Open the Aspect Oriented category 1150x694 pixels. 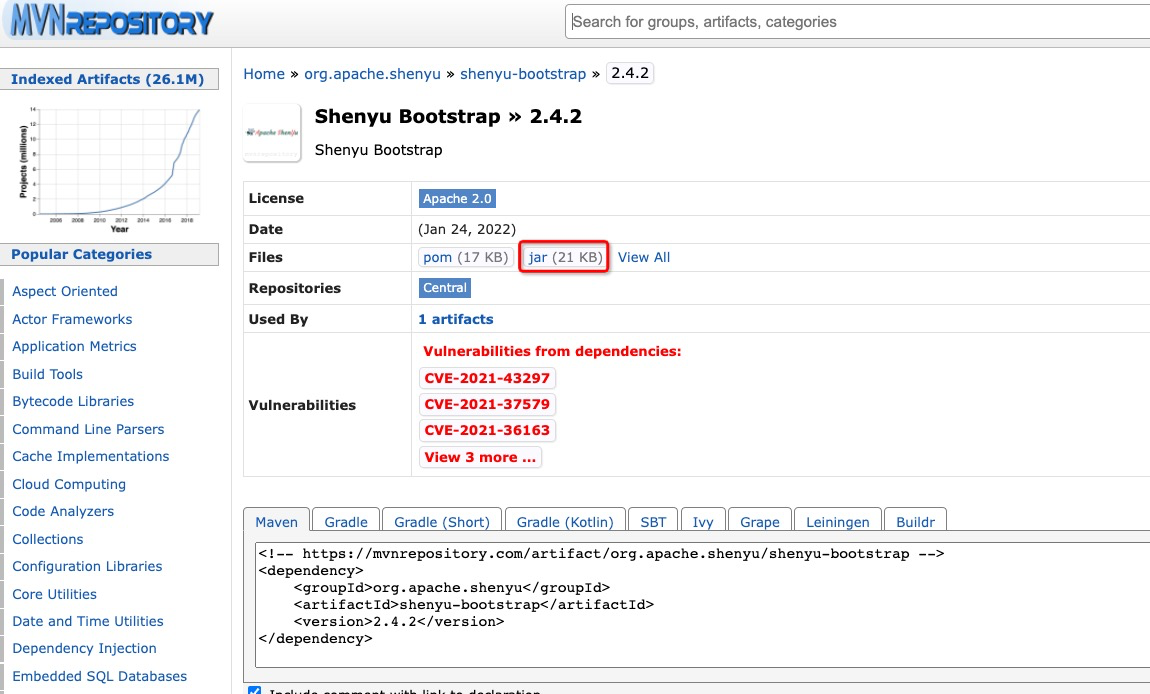click(65, 291)
